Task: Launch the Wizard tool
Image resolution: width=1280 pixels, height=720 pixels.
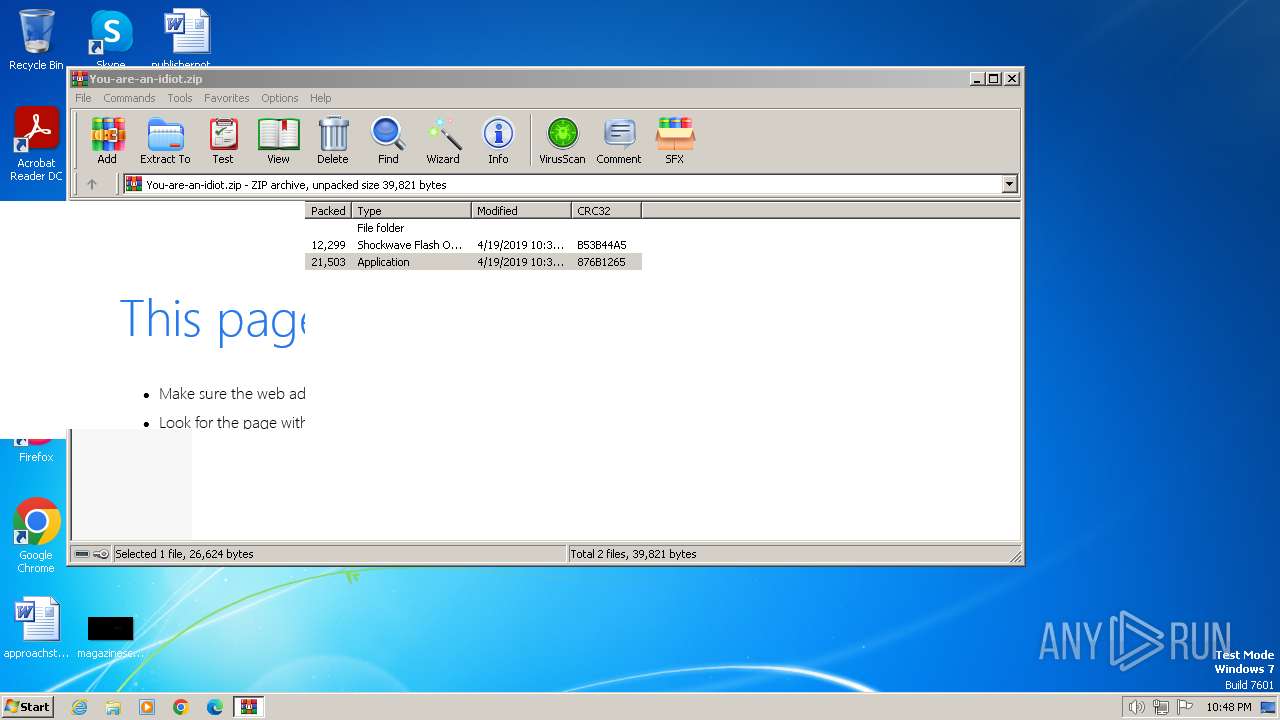Action: pos(443,141)
